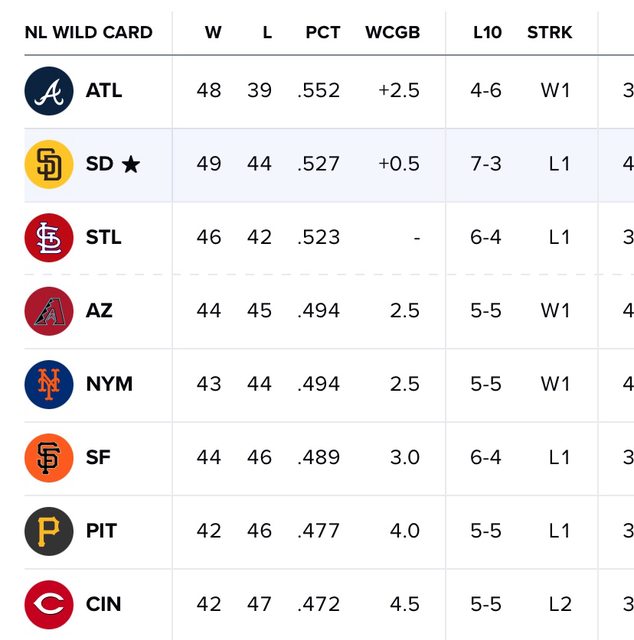
Task: Open the PIT team link
Action: click(102, 531)
